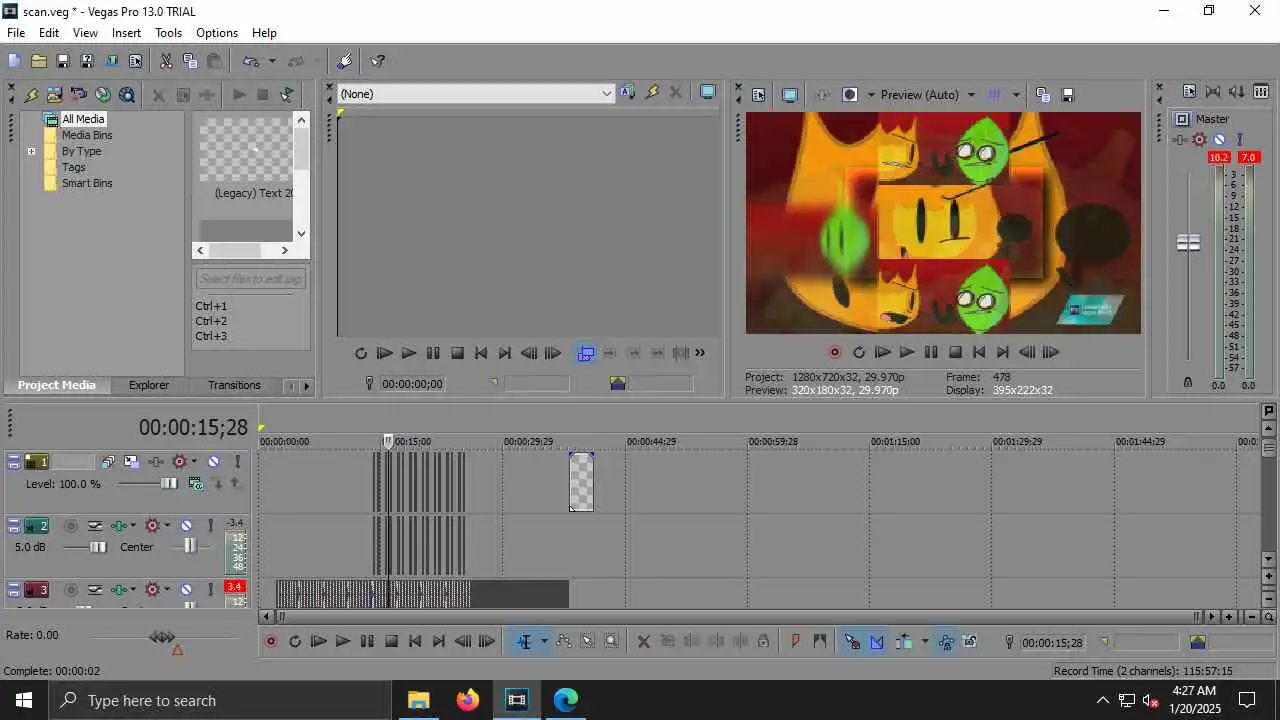Play the timeline from transport bar

[x=342, y=642]
